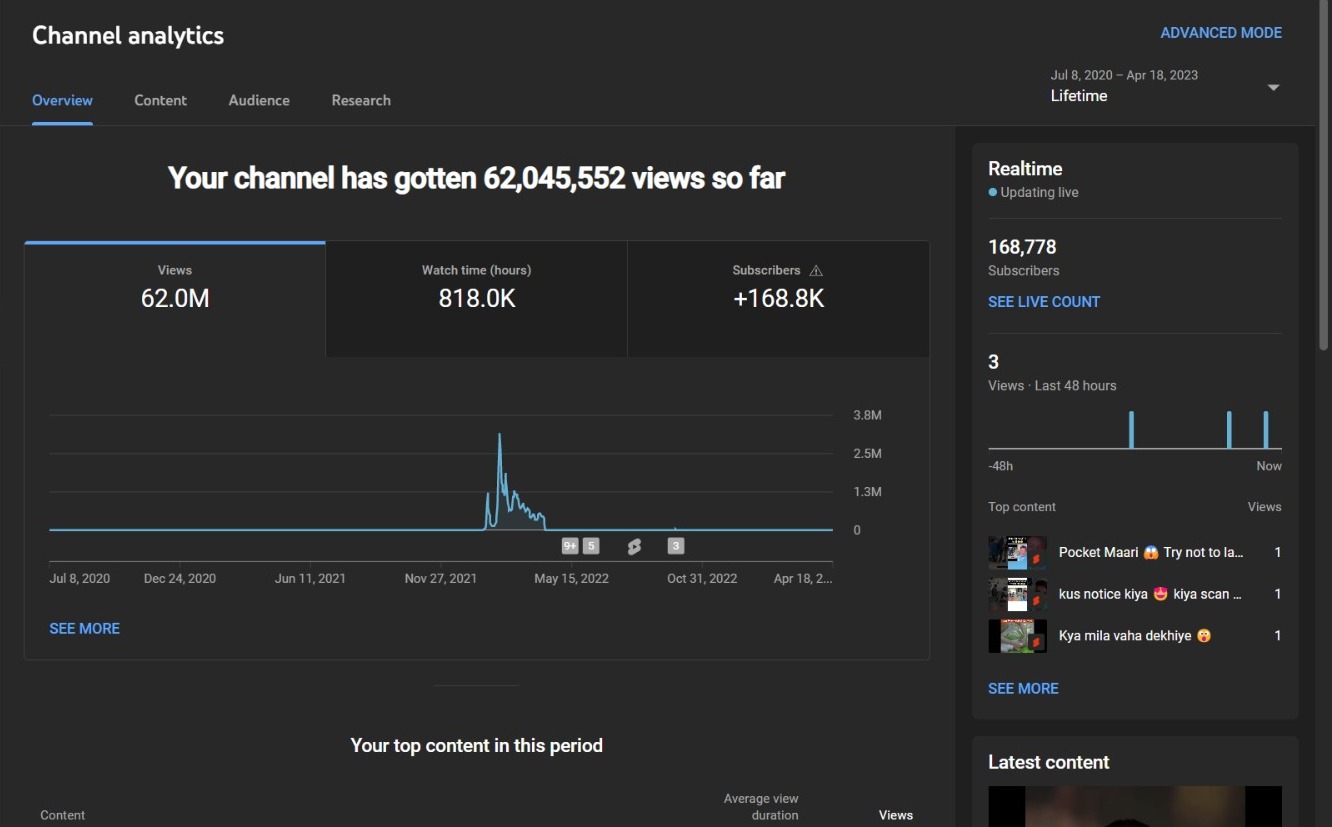
Task: Select the Subscribers metric card
Action: pyautogui.click(x=779, y=299)
